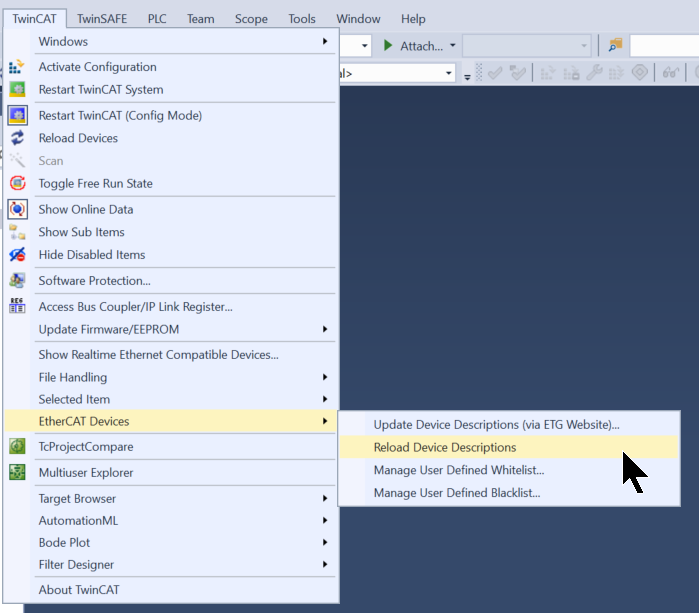Expand the AutomationML submenu
The height and width of the screenshot is (613, 699).
pos(325,520)
